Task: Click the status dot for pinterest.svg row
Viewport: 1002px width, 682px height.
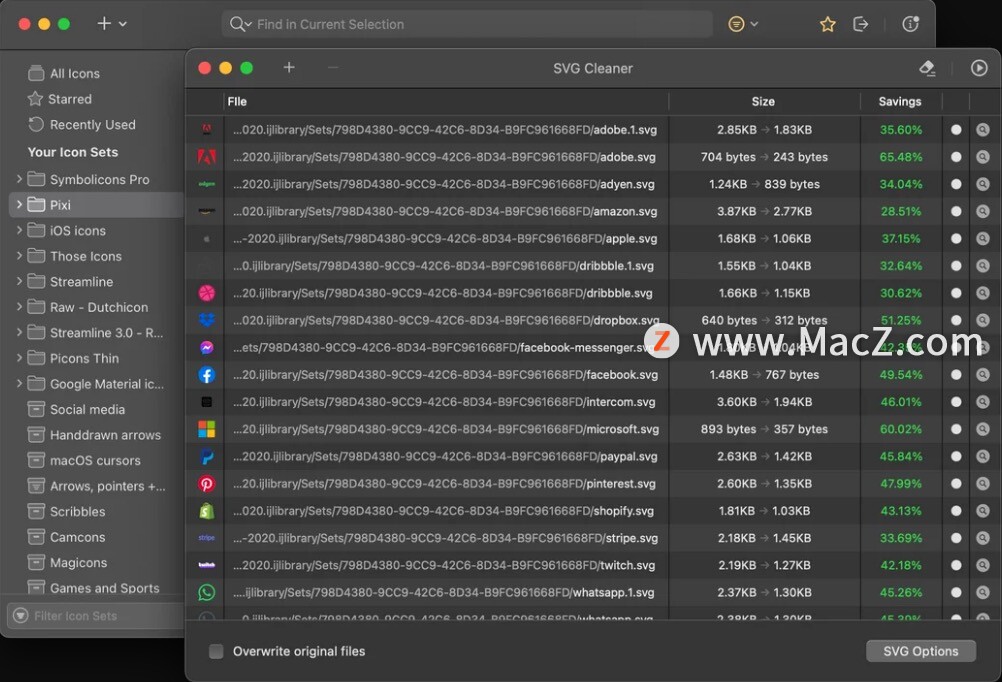Action: (956, 484)
